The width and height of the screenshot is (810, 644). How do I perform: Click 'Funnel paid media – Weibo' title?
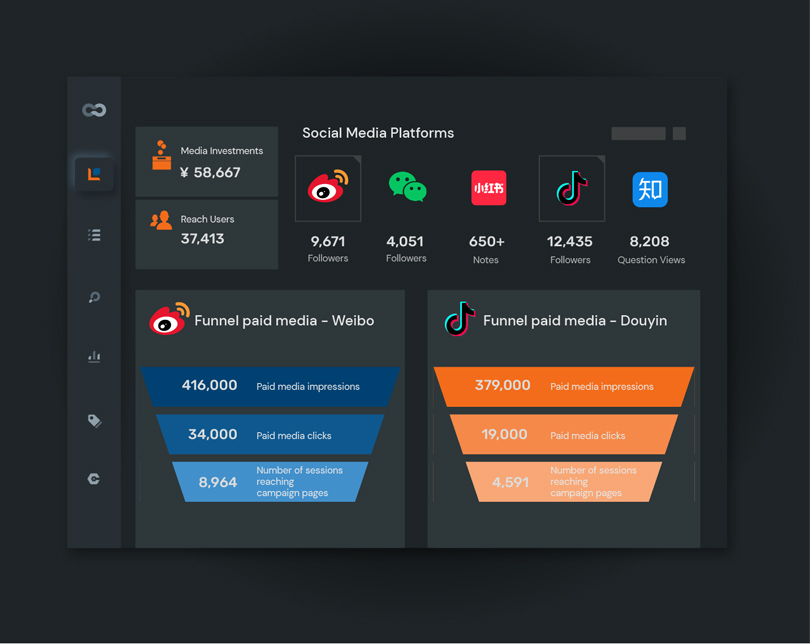[284, 321]
